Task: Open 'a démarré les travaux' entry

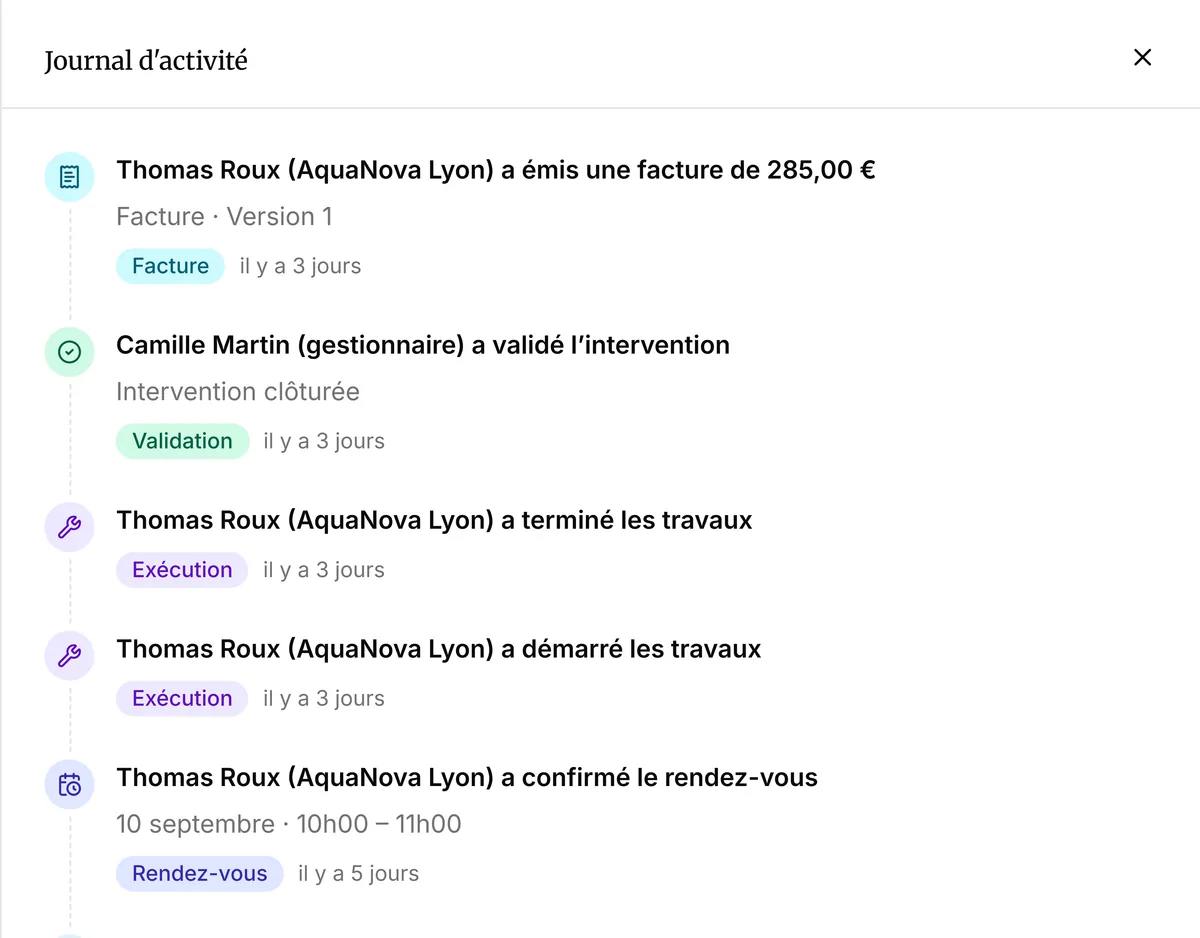Action: point(439,649)
